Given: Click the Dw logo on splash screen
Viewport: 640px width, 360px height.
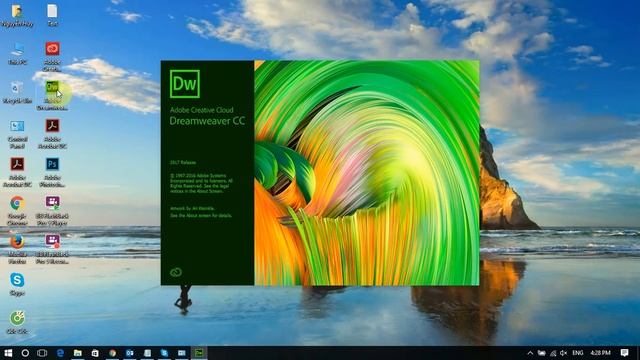Looking at the screenshot, I should pos(185,84).
